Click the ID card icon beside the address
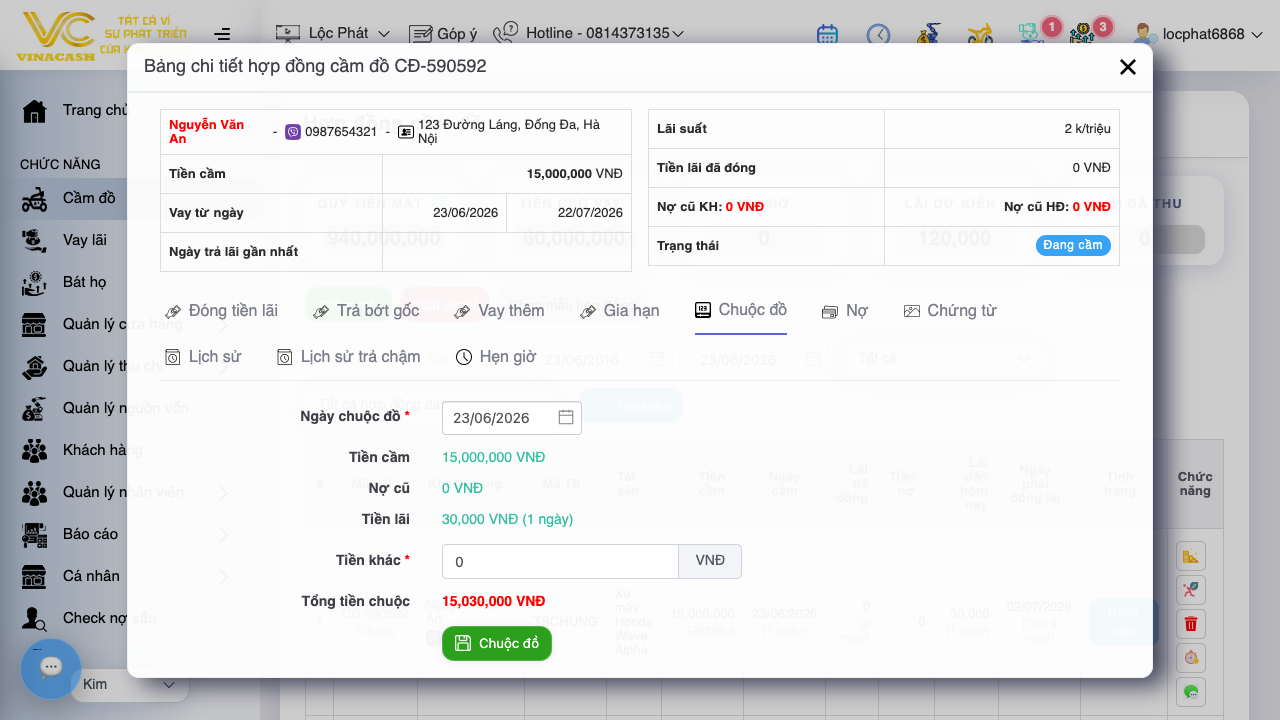Image resolution: width=1280 pixels, height=720 pixels. pos(406,132)
